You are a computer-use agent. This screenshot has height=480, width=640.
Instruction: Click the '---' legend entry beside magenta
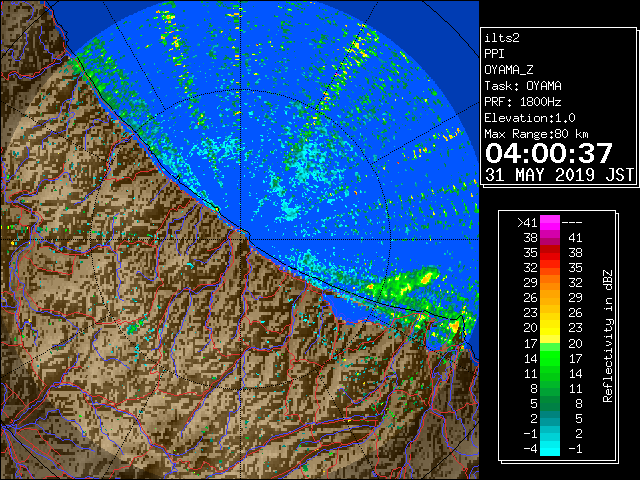click(572, 223)
